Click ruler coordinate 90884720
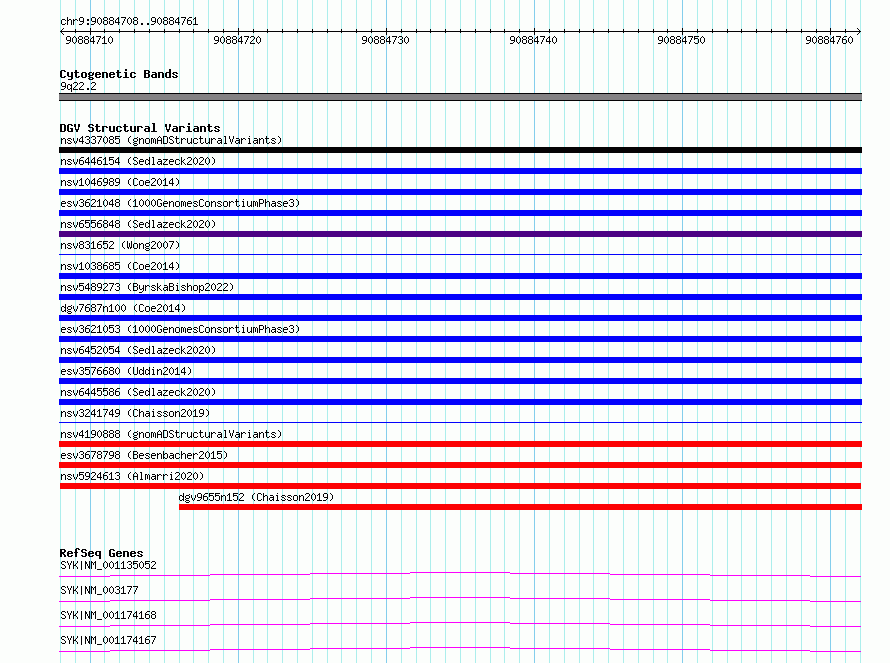 pos(237,40)
